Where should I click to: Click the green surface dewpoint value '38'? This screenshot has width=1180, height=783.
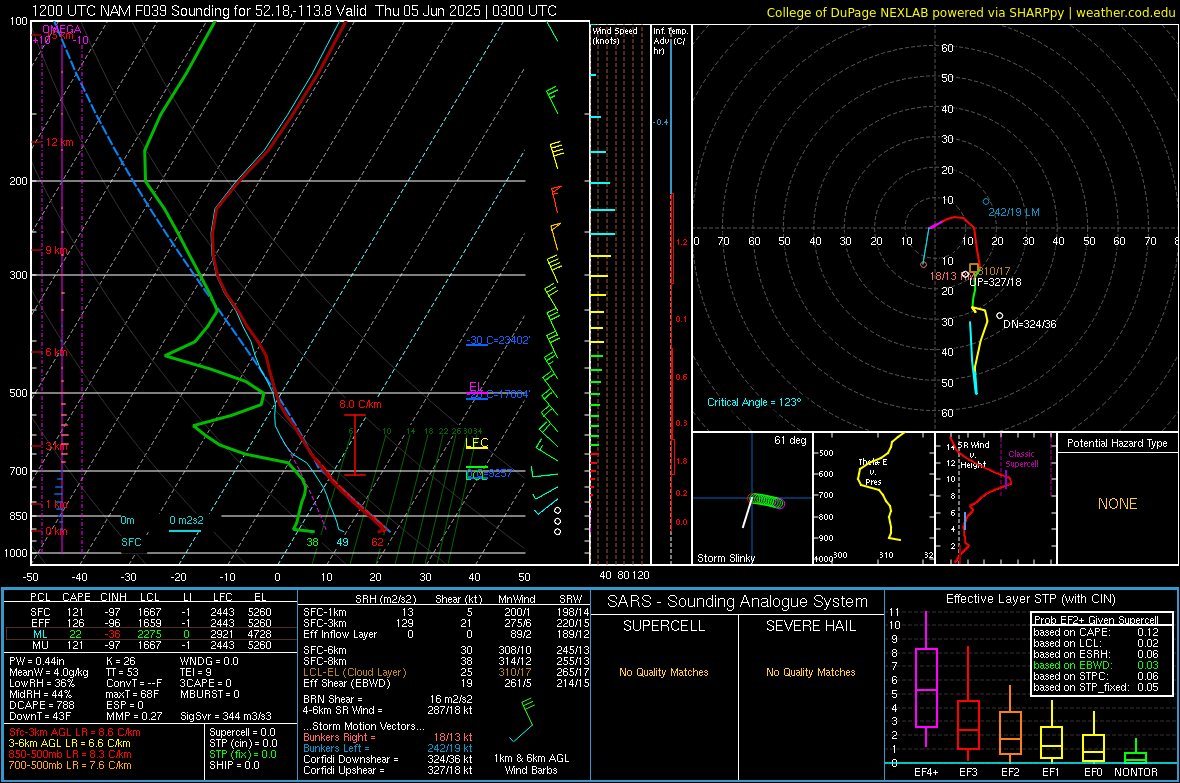tap(312, 542)
